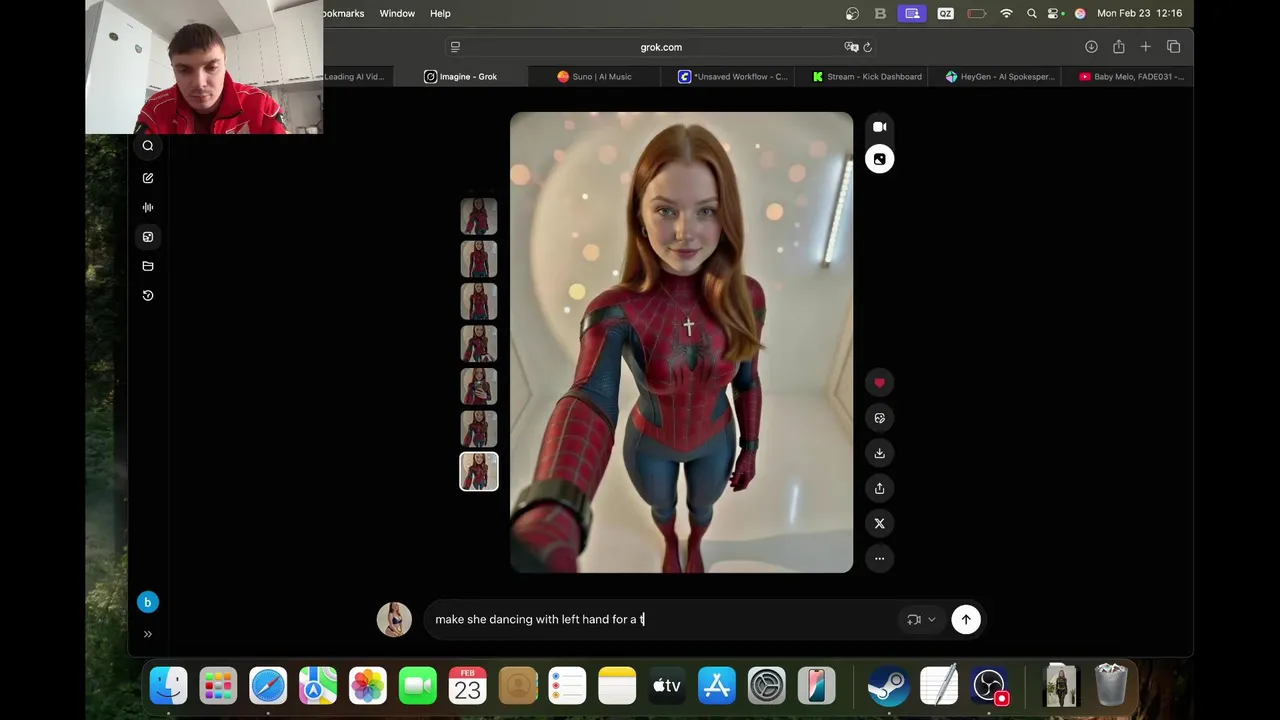Open Control Center in the menu bar
Image resolution: width=1280 pixels, height=720 pixels.
click(1054, 13)
